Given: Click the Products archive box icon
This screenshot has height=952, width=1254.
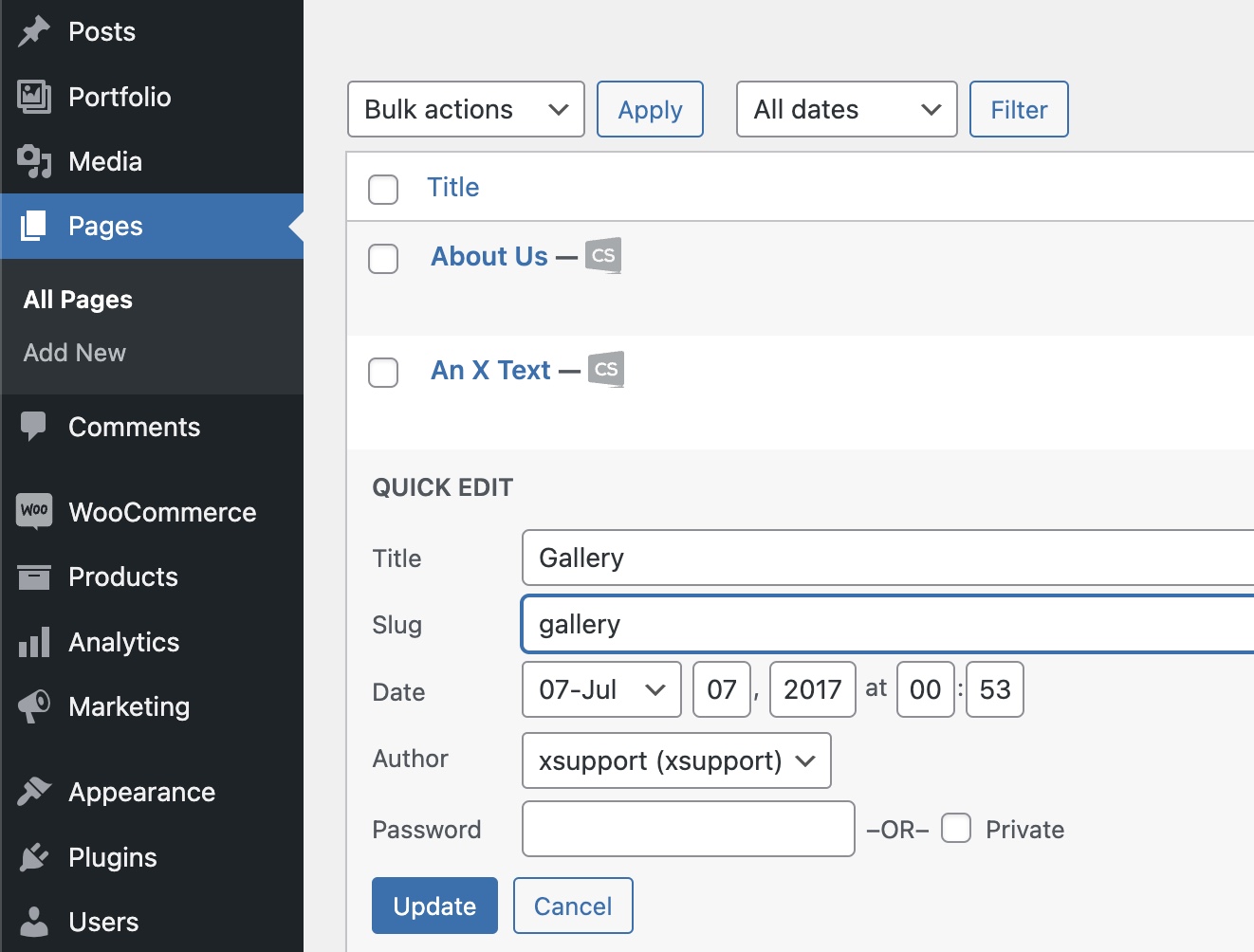Looking at the screenshot, I should [x=34, y=577].
